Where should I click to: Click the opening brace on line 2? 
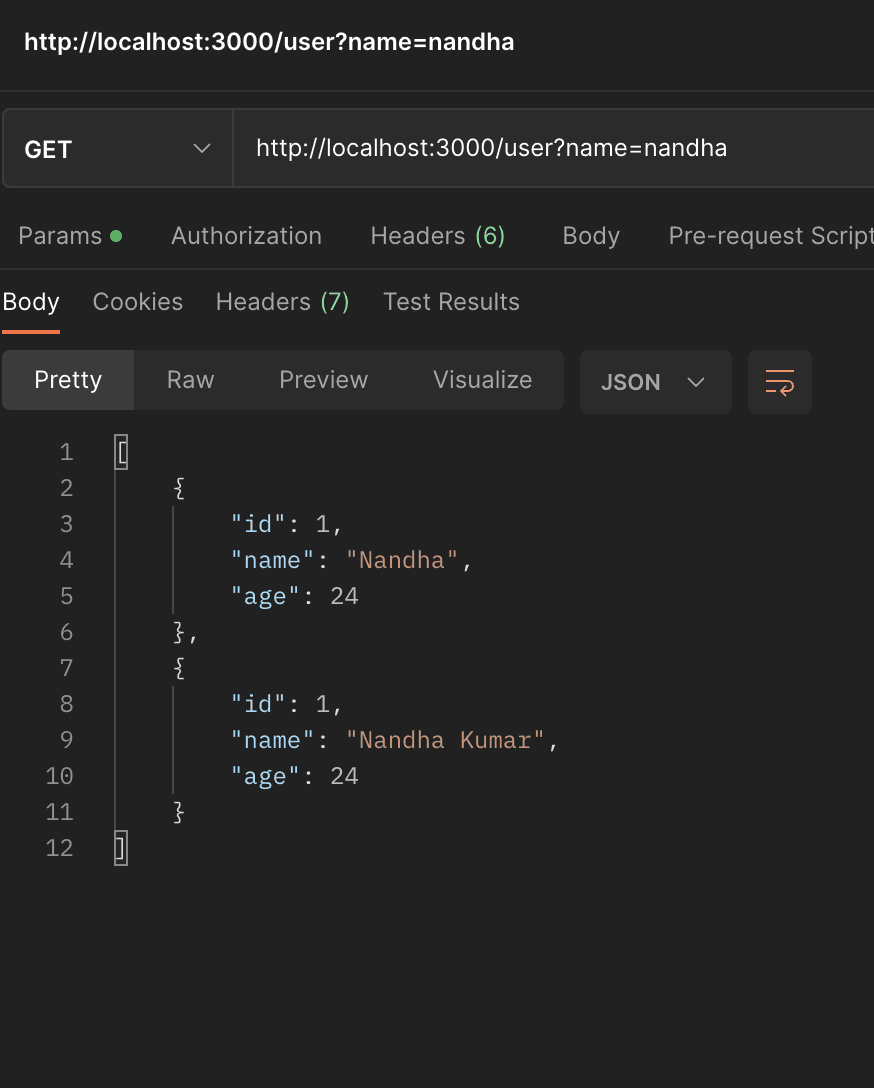click(x=179, y=488)
